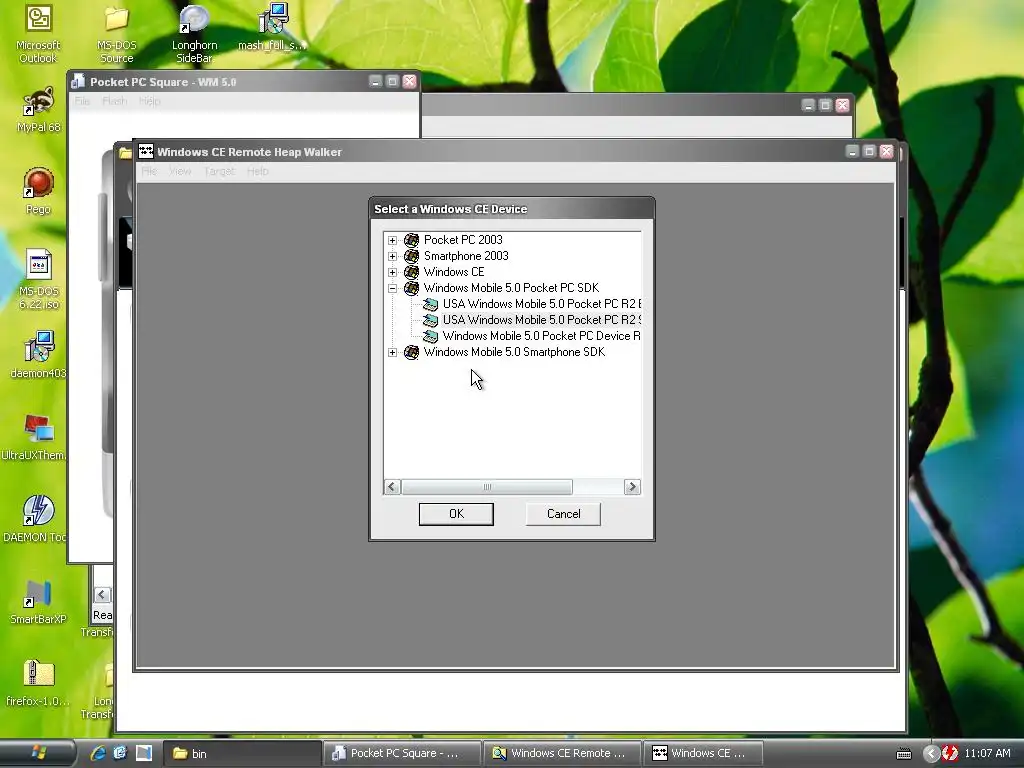
Task: Click the 11:07 AM system clock
Action: pyautogui.click(x=987, y=754)
